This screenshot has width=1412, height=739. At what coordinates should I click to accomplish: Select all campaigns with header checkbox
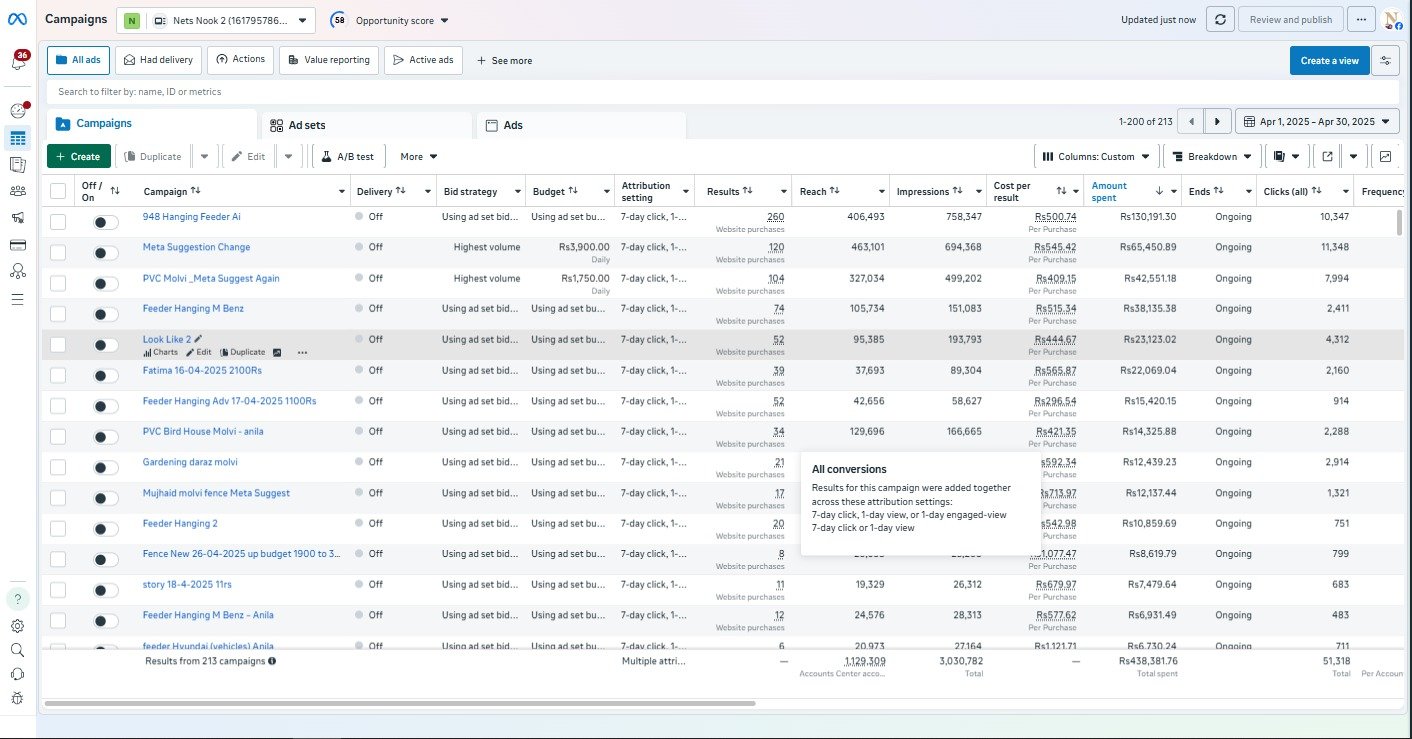click(58, 191)
